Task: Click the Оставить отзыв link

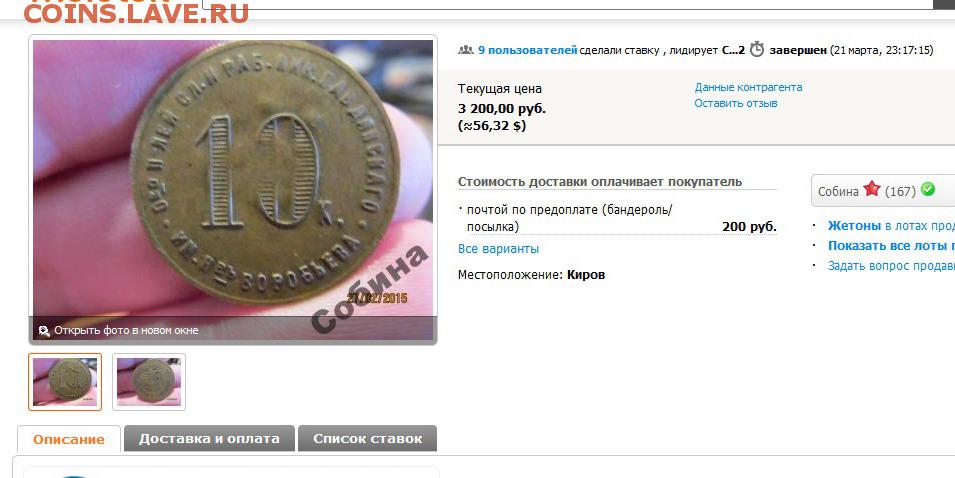Action: pyautogui.click(x=736, y=104)
